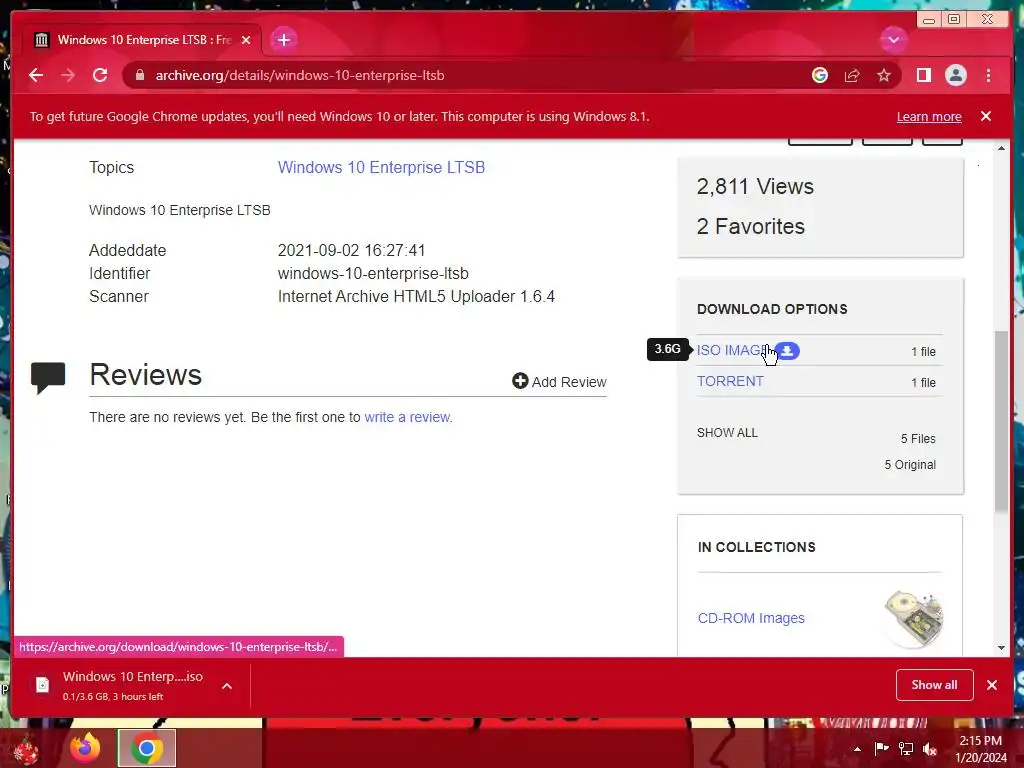
Task: Expand the download item options chevron
Action: coord(227,686)
